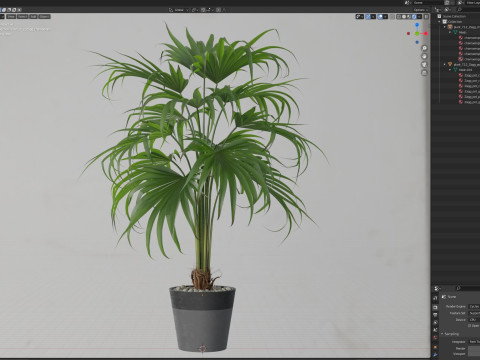Toggle viewport gizmos display
480x360 pixels.
[x=368, y=16]
